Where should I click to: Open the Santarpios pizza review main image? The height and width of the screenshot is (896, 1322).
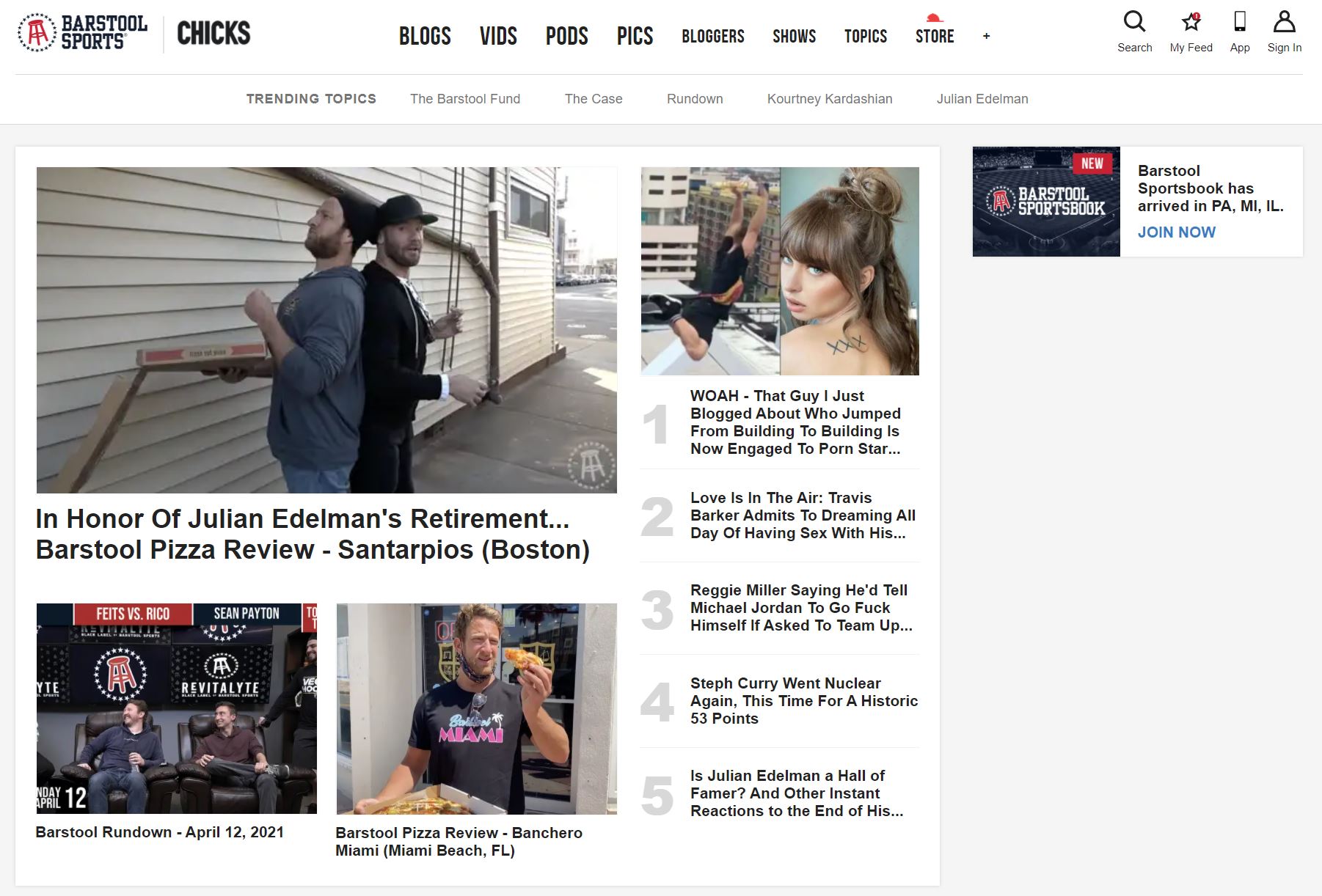tap(326, 330)
